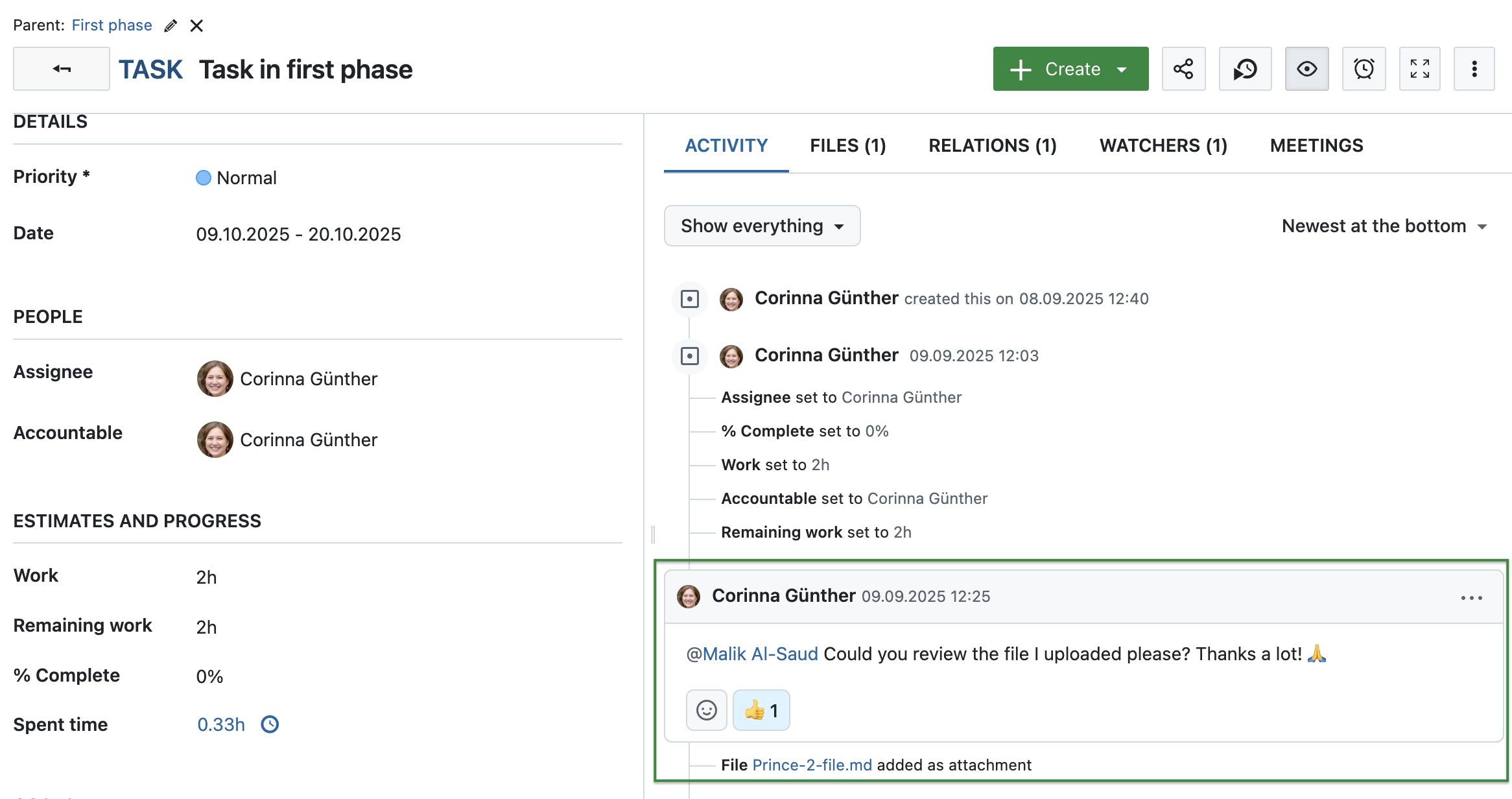Add a reaction with the smiley icon
The width and height of the screenshot is (1512, 799).
pyautogui.click(x=706, y=710)
